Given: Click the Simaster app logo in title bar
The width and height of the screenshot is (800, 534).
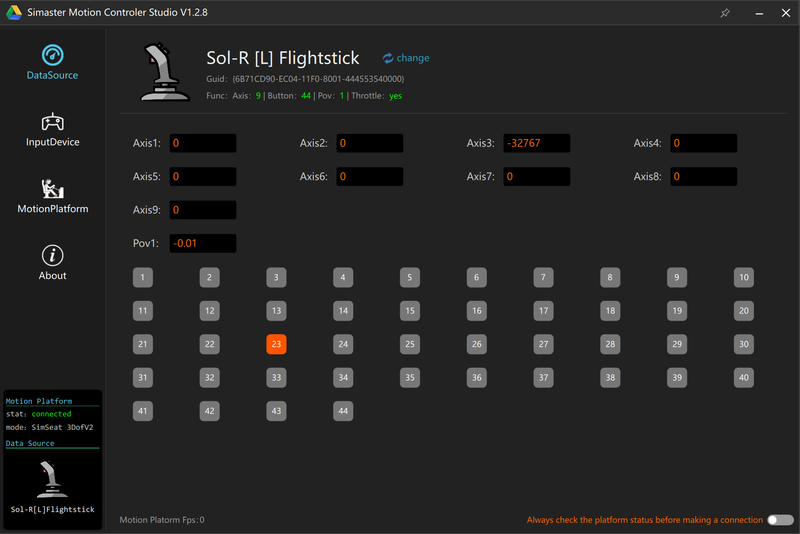Looking at the screenshot, I should (14, 13).
